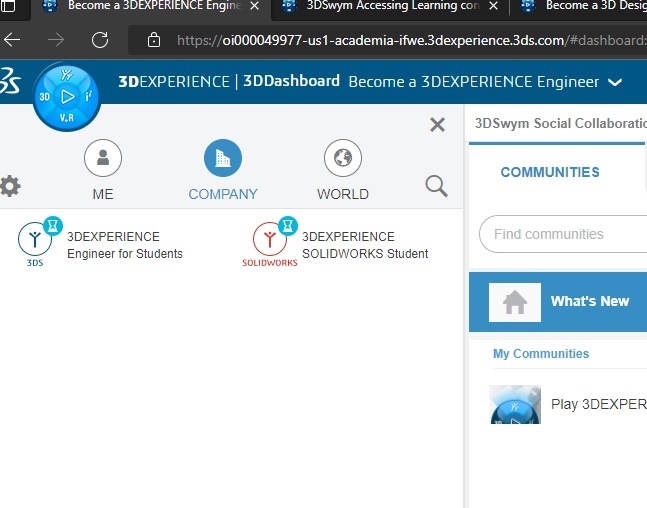Open the COMMUNITIES section
647x508 pixels.
click(x=550, y=172)
